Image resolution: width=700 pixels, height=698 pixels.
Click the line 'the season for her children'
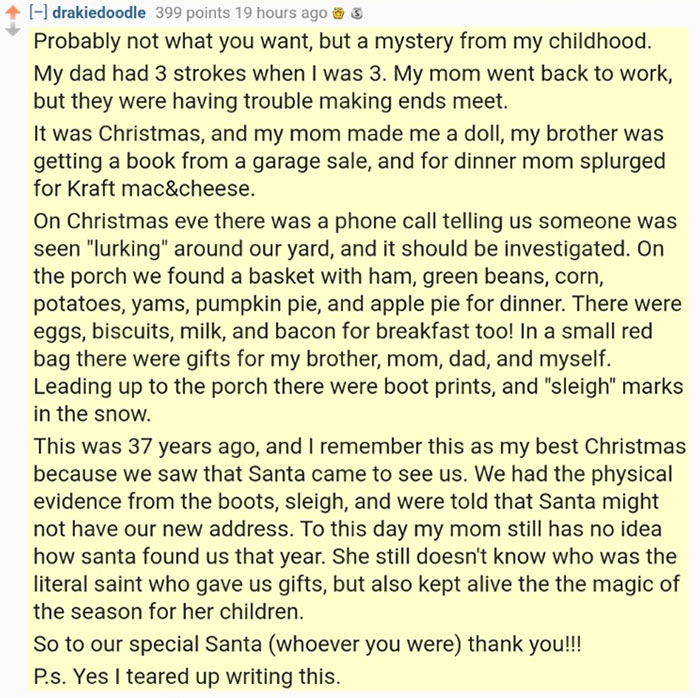[x=168, y=611]
